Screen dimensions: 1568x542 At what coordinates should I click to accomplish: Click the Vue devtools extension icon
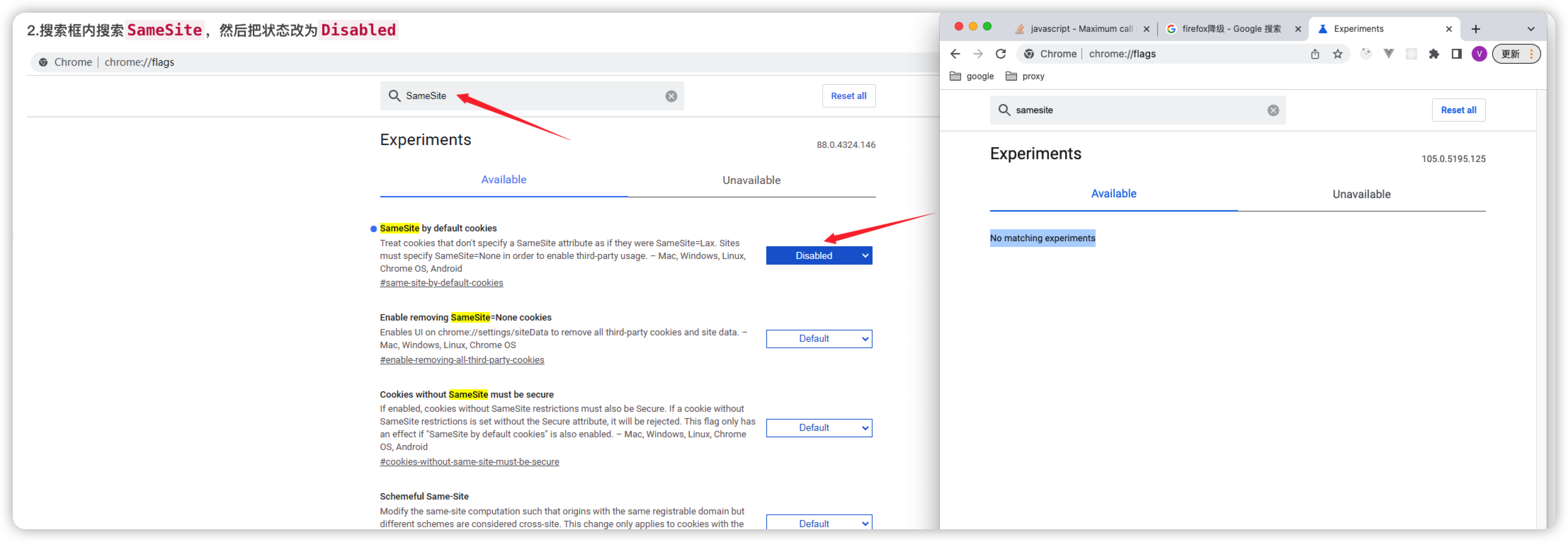(x=1388, y=54)
